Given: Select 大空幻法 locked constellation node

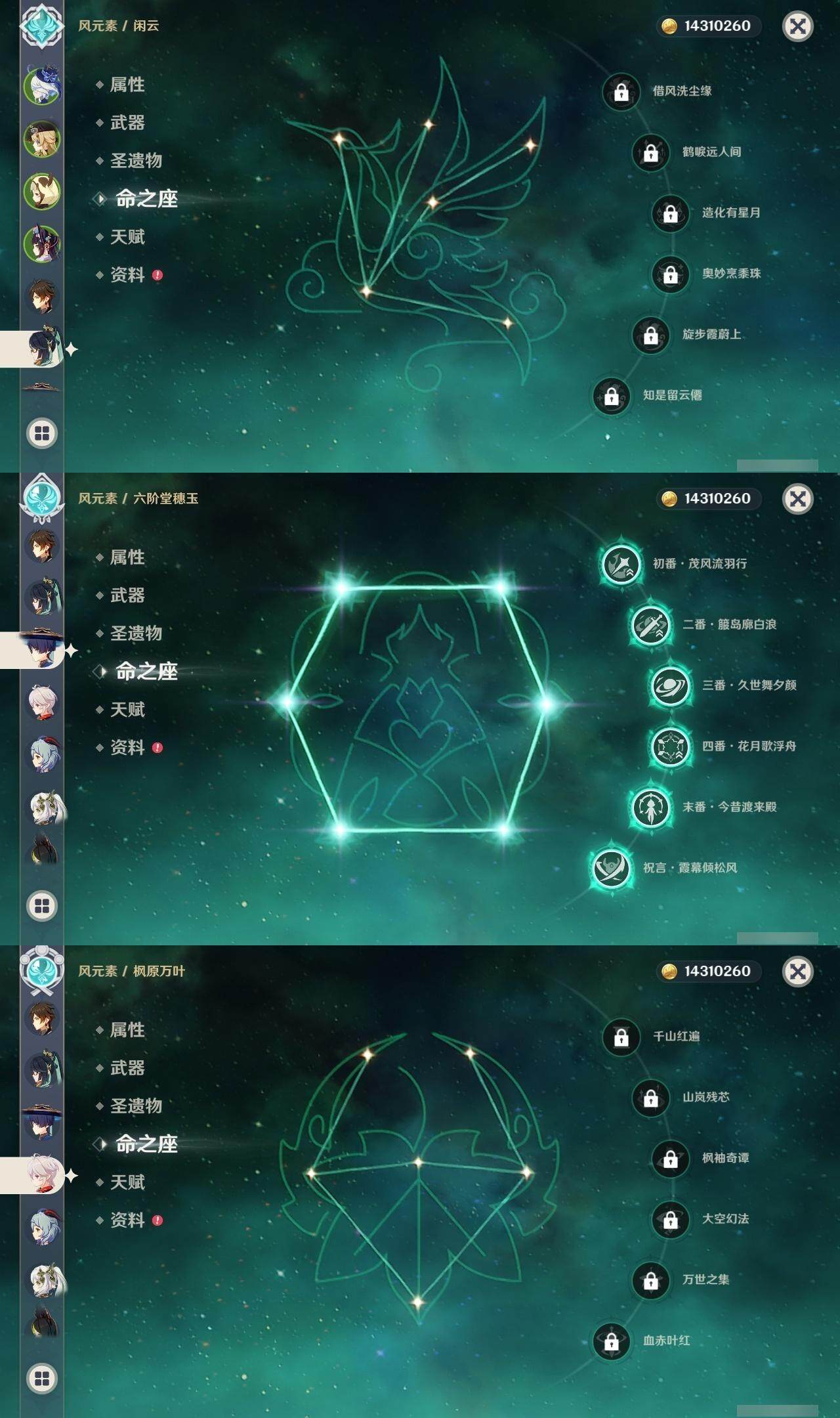Looking at the screenshot, I should [x=670, y=1219].
